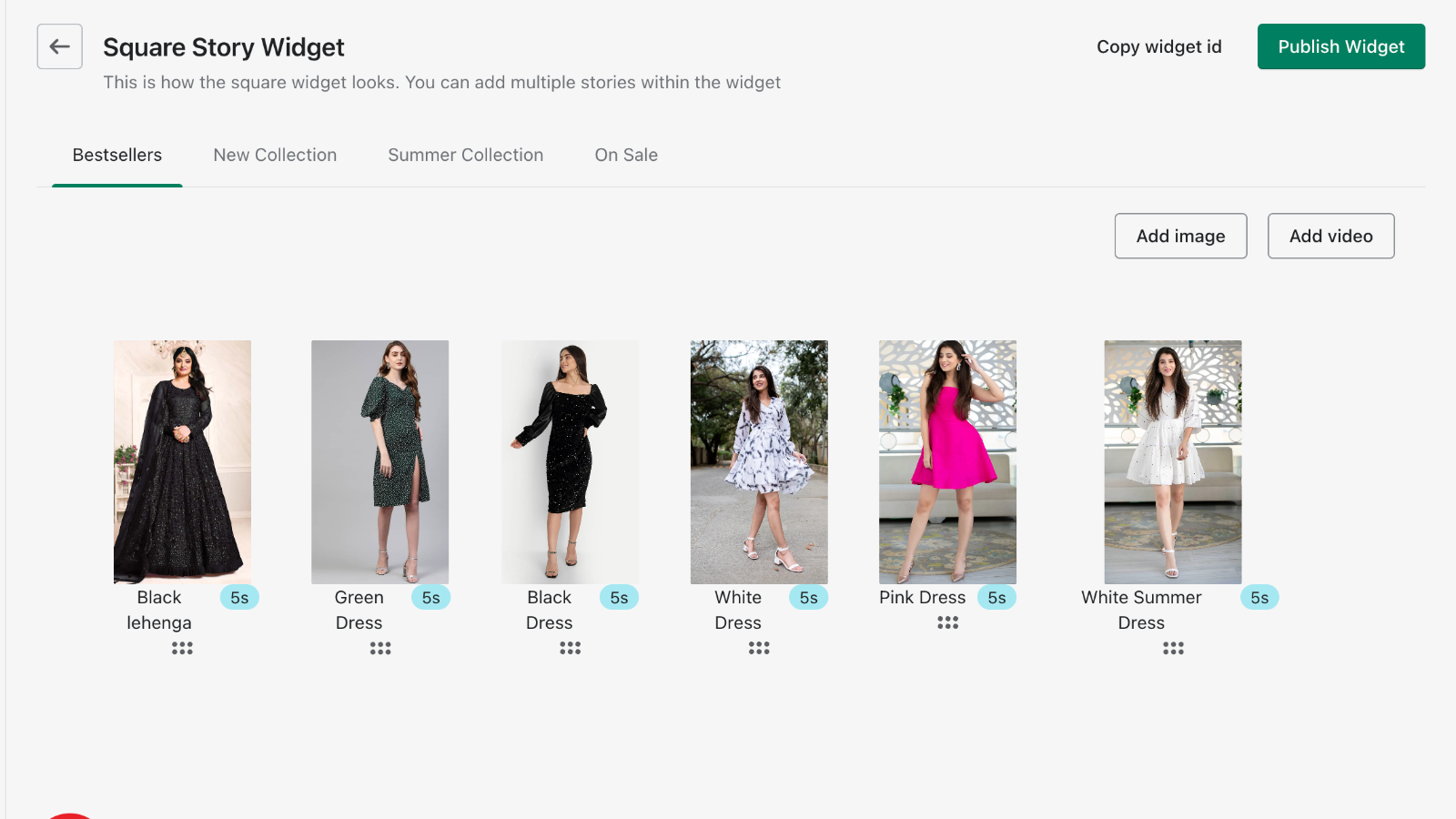Open the On Sale tab
This screenshot has width=1456, height=819.
pyautogui.click(x=626, y=155)
